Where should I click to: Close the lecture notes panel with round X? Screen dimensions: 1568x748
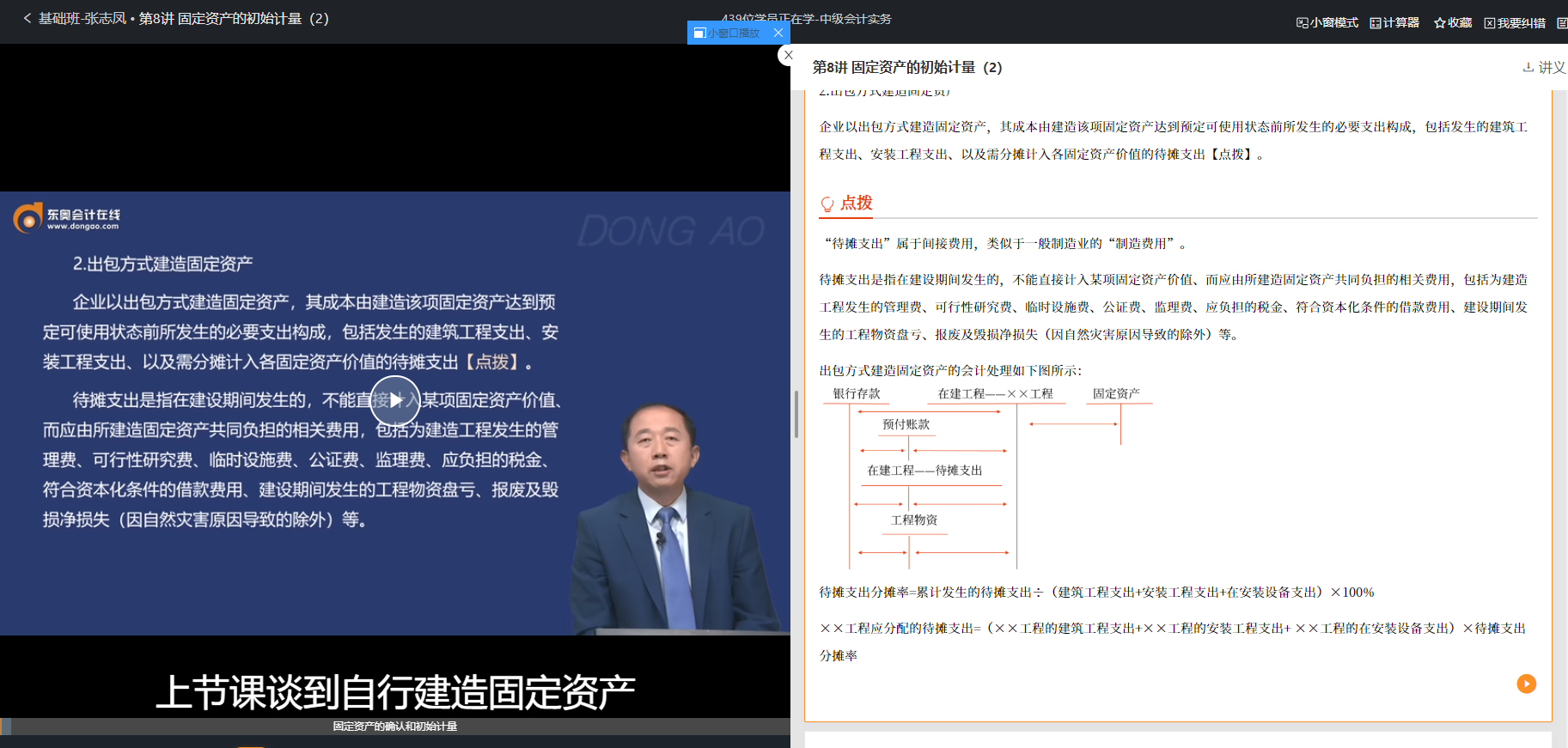coord(789,55)
